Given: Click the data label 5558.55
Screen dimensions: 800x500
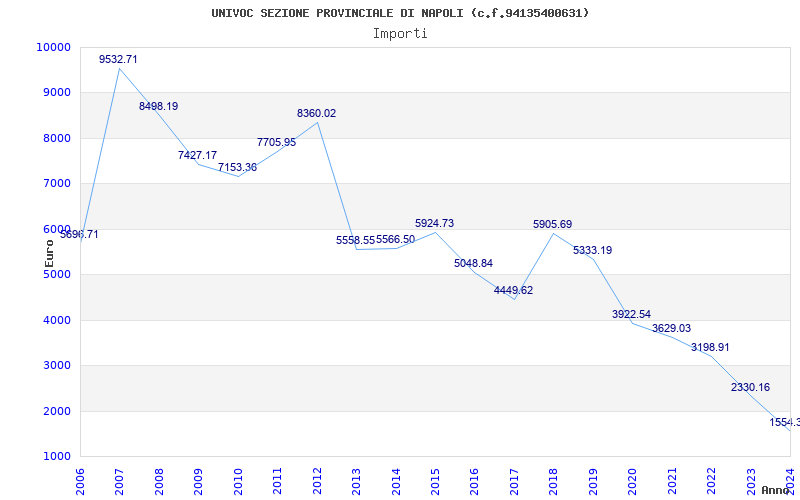Looking at the screenshot, I should 356,240.
